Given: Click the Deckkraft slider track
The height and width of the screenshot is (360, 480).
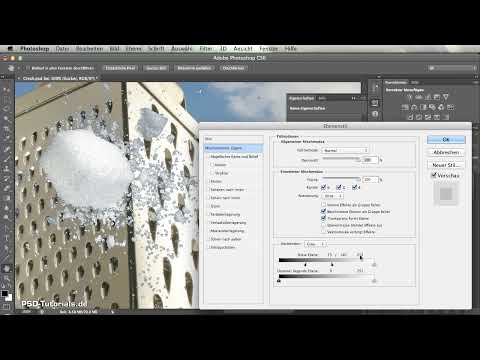Looking at the screenshot, I should pyautogui.click(x=342, y=158).
